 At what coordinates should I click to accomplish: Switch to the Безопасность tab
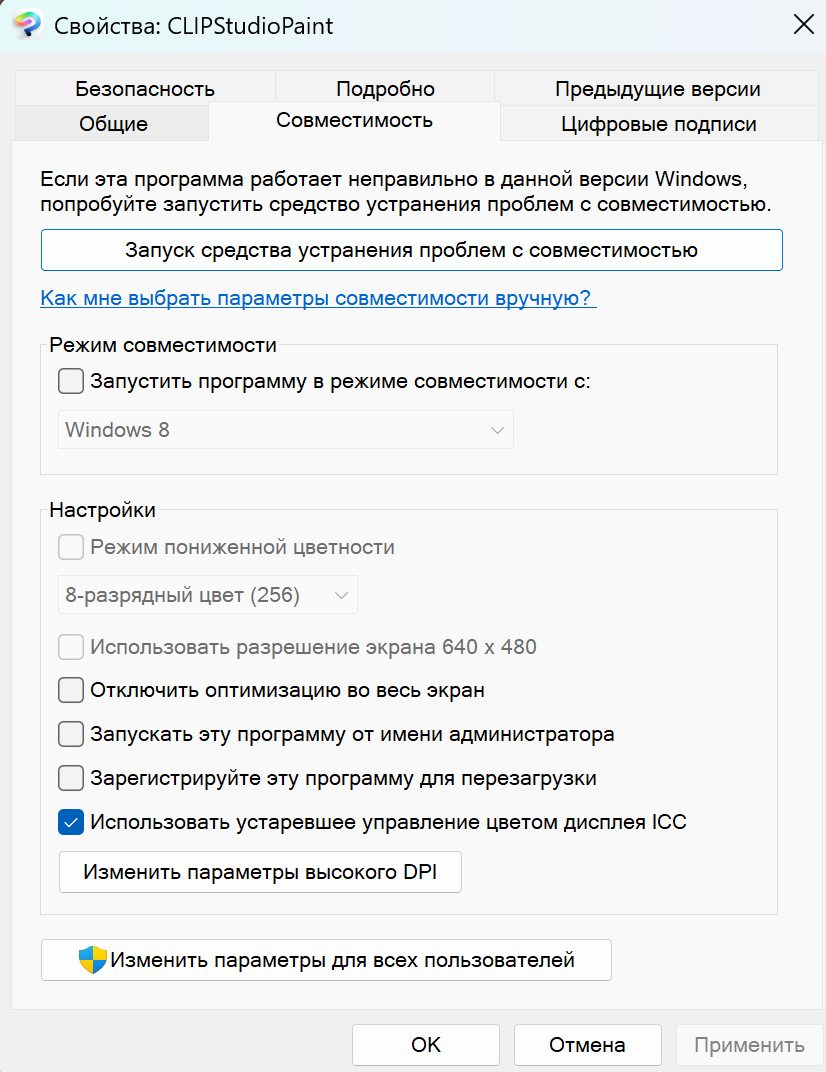[145, 88]
